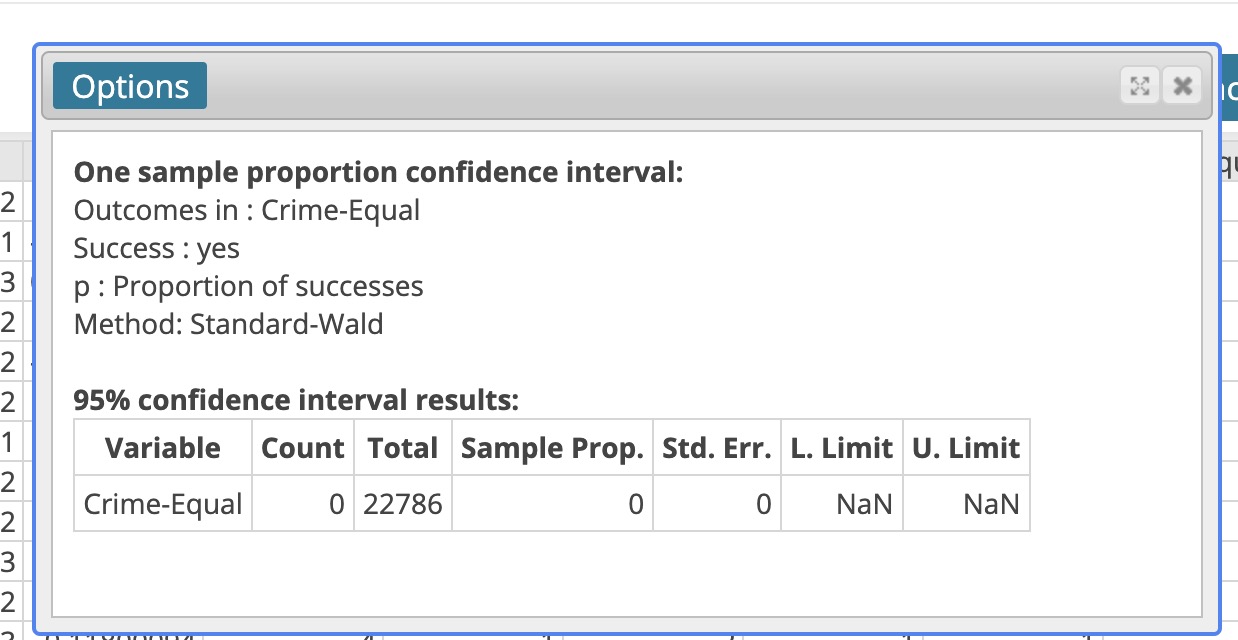Viewport: 1238px width, 640px height.
Task: Click the fullscreen expand icon
Action: (1141, 86)
